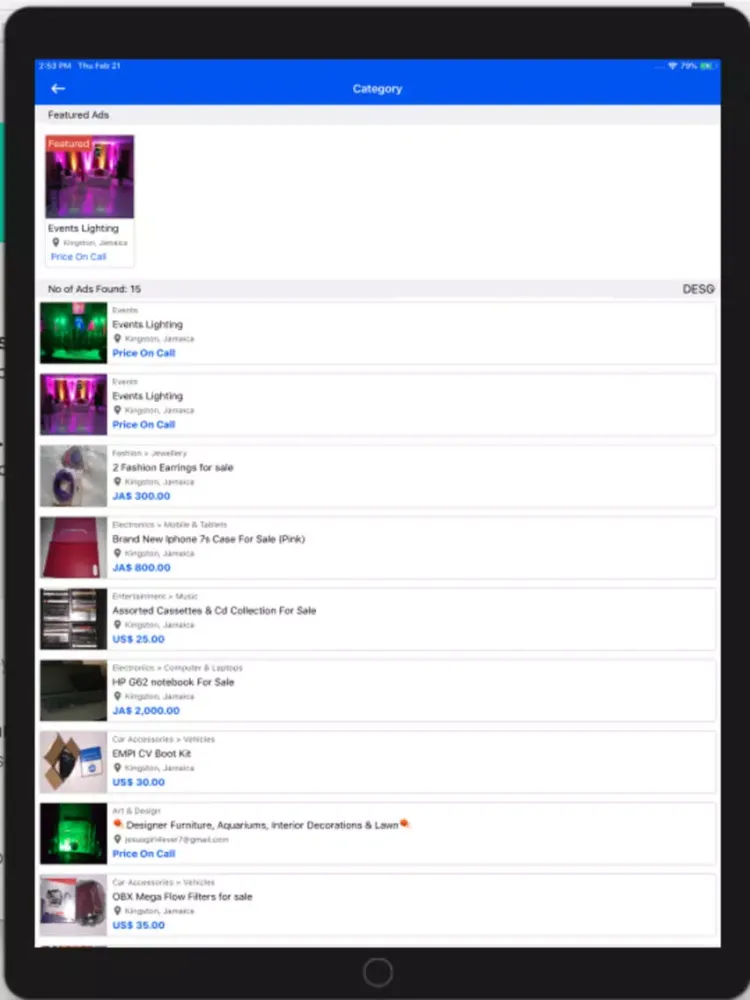Select the JA$ 800.00 price
The image size is (750, 1000).
coord(142,568)
